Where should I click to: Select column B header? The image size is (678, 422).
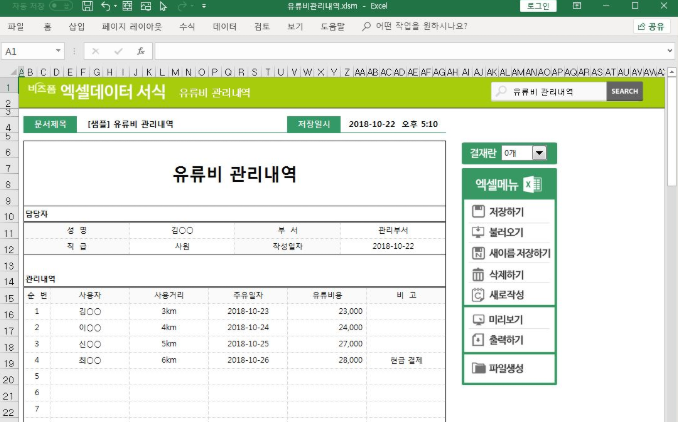30,72
